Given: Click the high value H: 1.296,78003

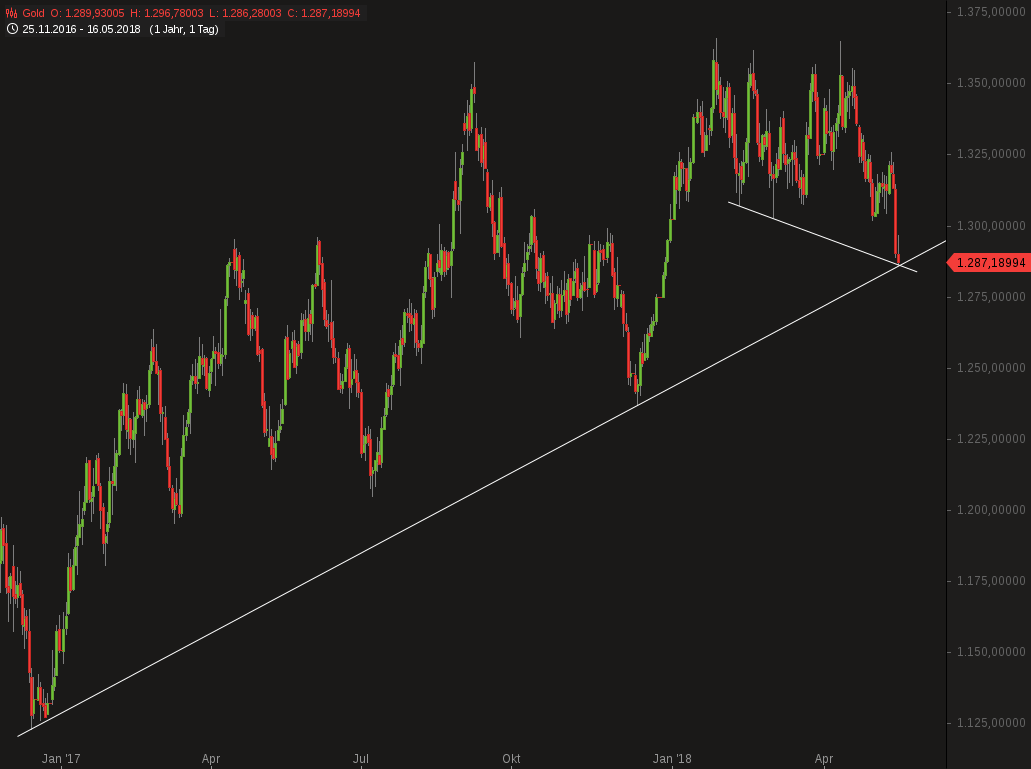Looking at the screenshot, I should pos(167,13).
